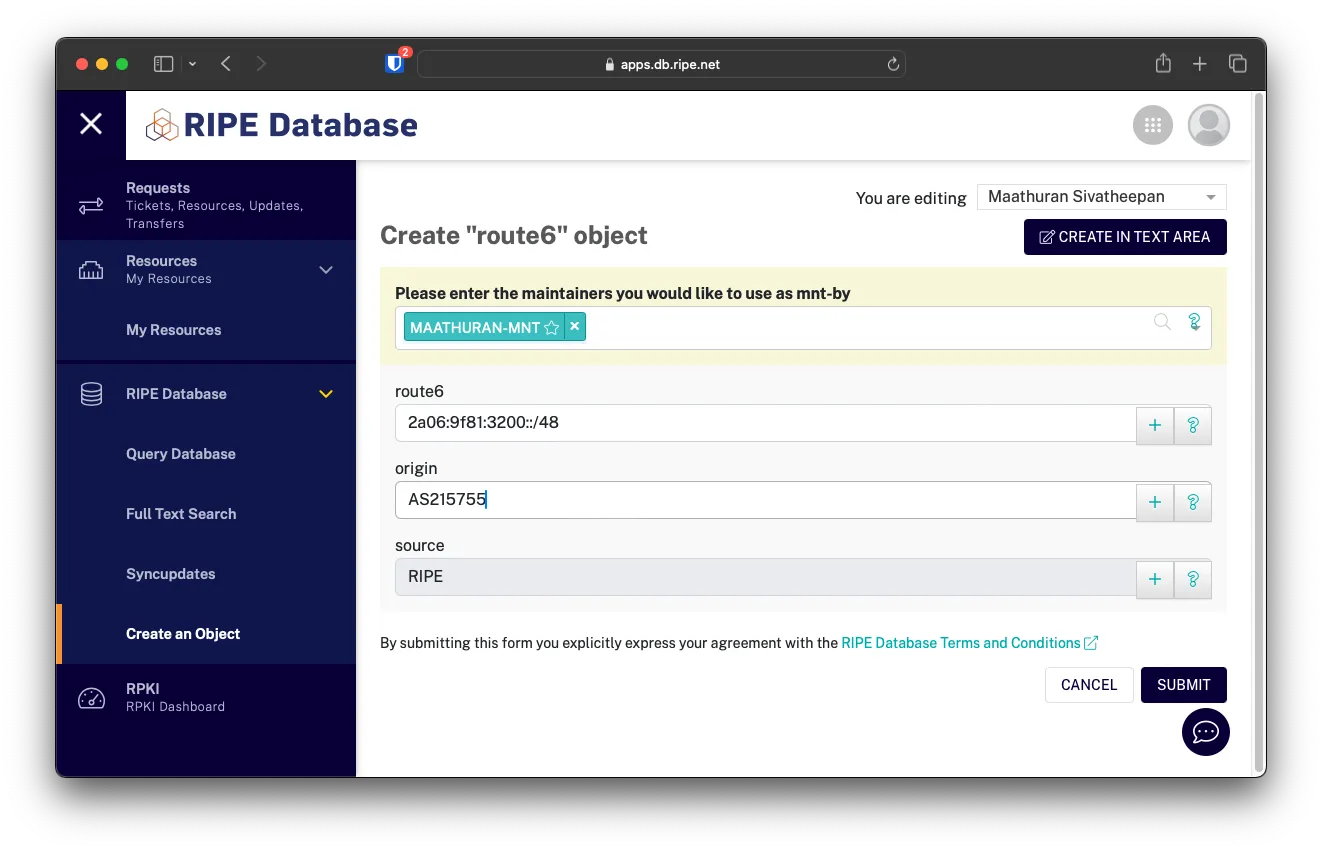Viewport: 1322px width, 851px height.
Task: Collapse the RIPE Database sidebar section
Action: 326,394
